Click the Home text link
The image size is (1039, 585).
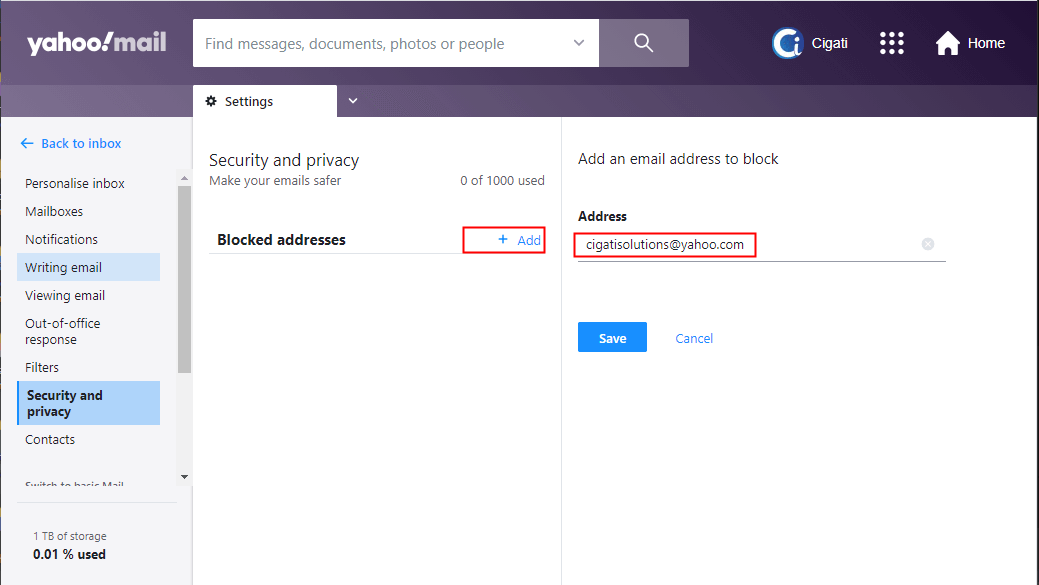[x=986, y=43]
